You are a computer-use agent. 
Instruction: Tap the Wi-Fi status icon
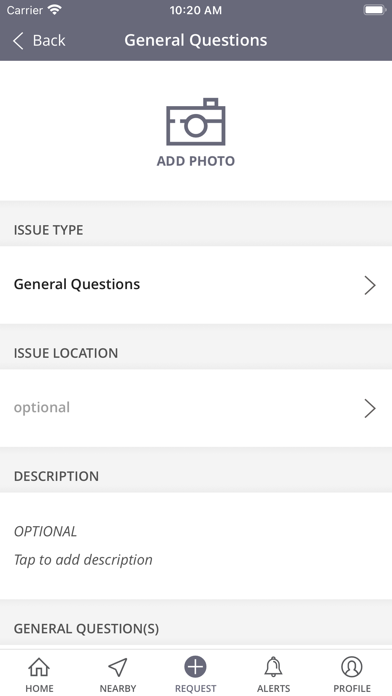[55, 10]
